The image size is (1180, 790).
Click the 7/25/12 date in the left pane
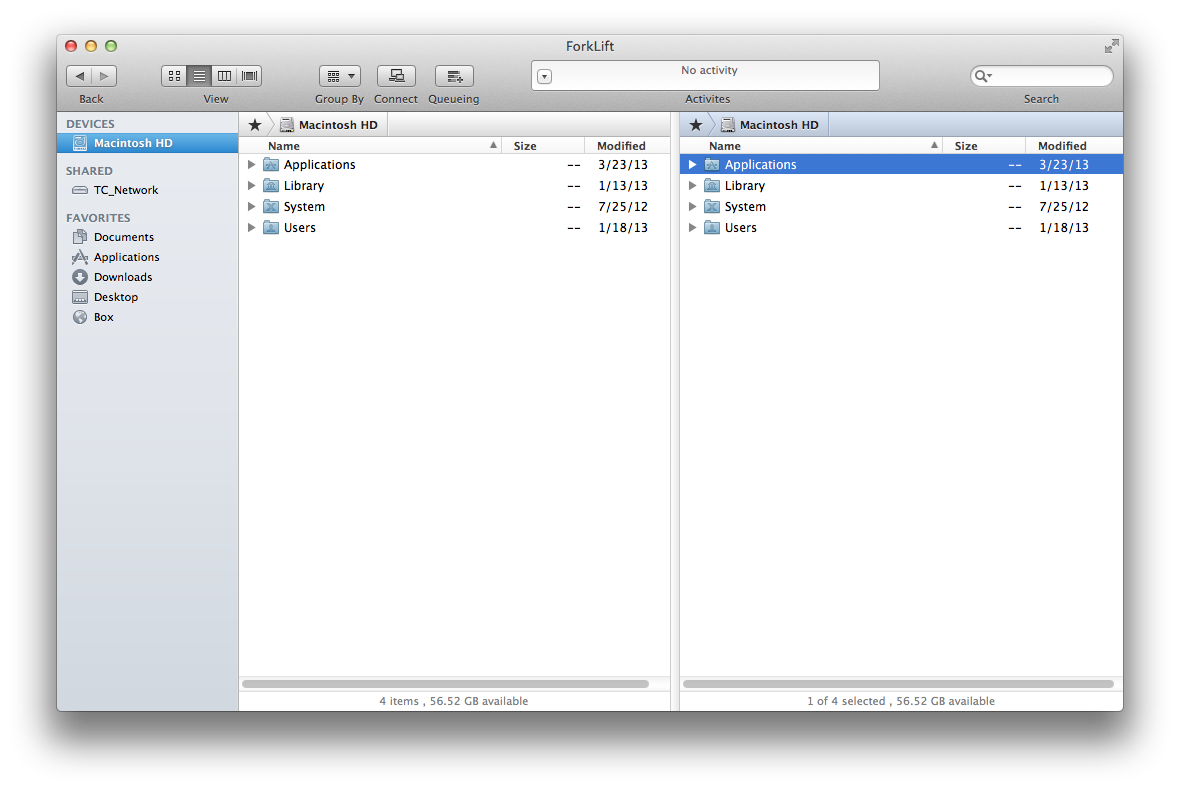point(622,207)
